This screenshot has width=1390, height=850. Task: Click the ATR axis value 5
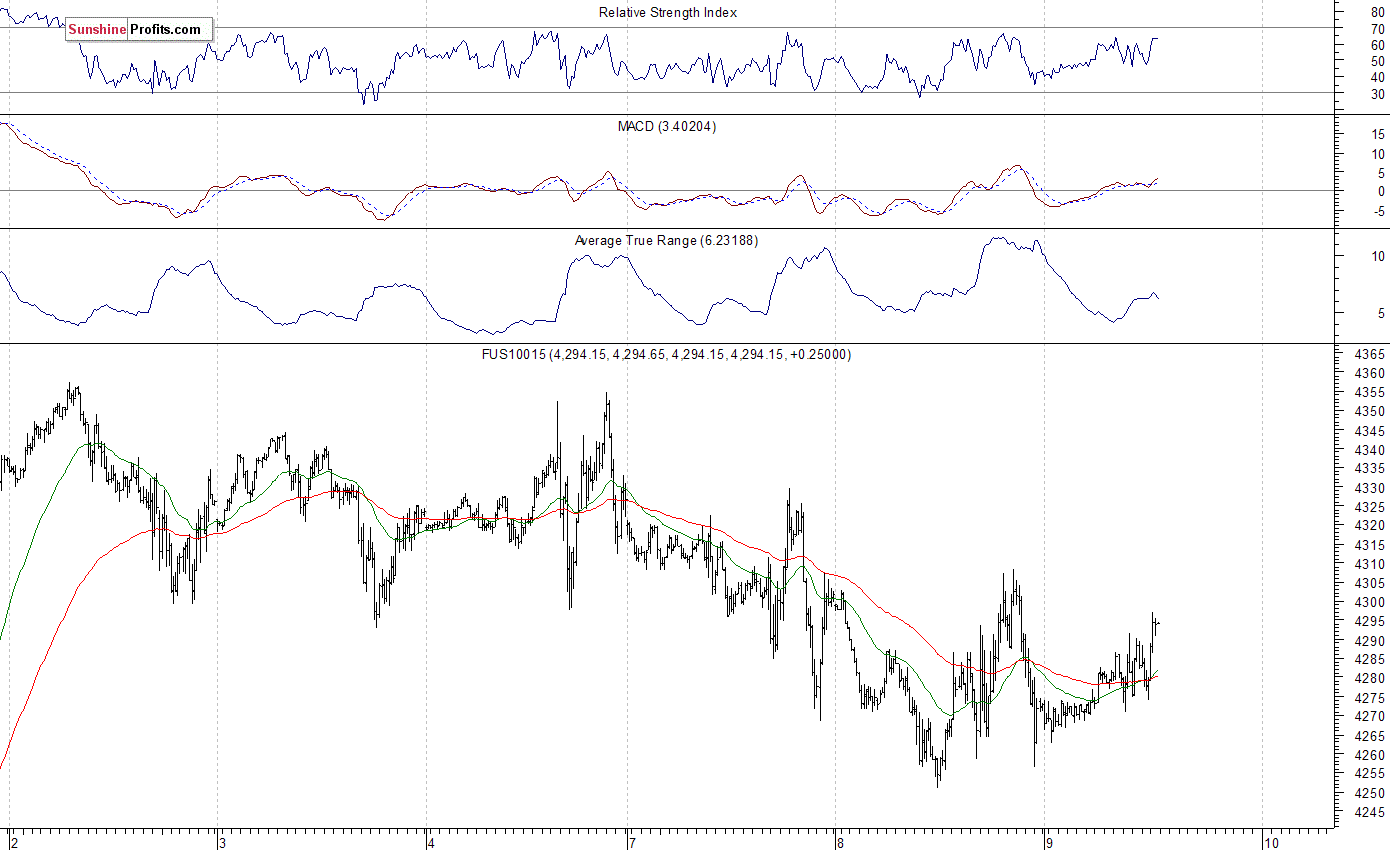[x=1381, y=313]
